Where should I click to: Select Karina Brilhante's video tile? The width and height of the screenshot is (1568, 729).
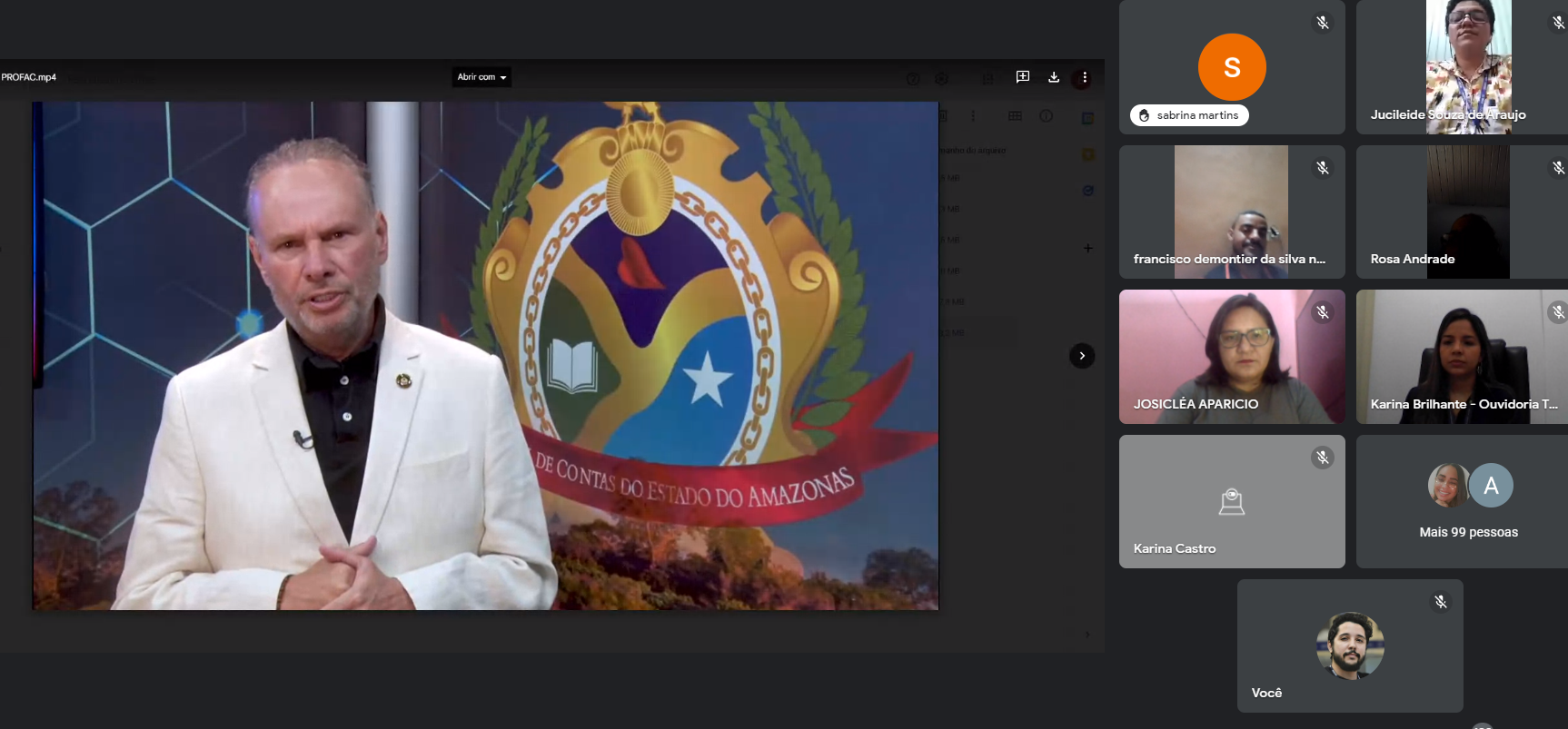pos(1461,357)
